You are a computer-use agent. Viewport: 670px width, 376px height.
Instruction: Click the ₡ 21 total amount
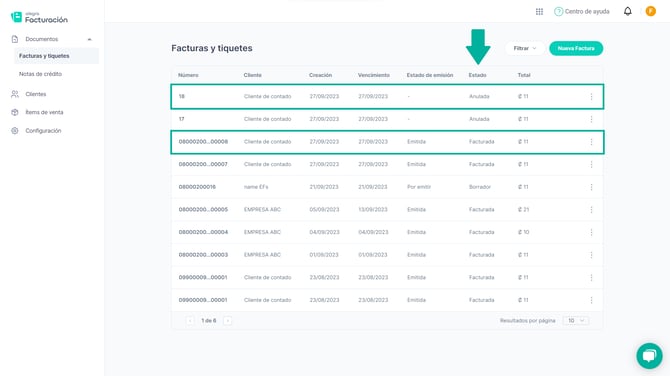[523, 210]
